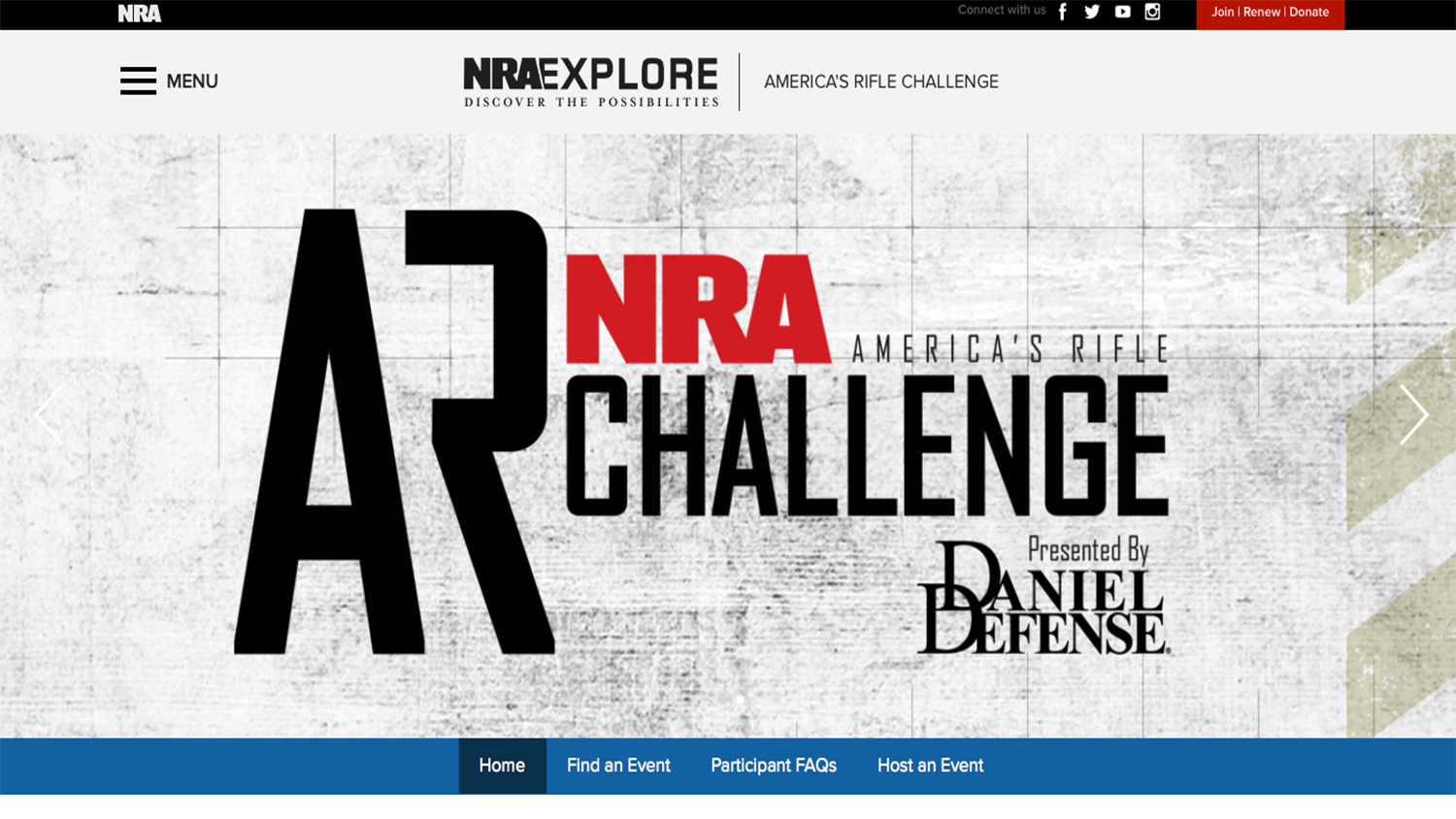Open the NRA Facebook page icon
1456x819 pixels.
coord(1063,12)
